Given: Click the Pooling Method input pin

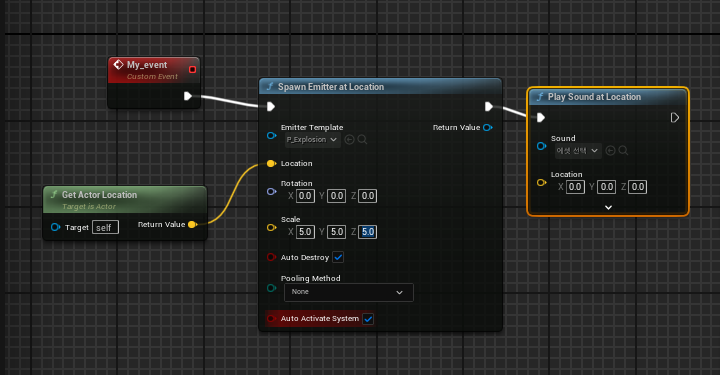Looking at the screenshot, I should click(x=271, y=288).
